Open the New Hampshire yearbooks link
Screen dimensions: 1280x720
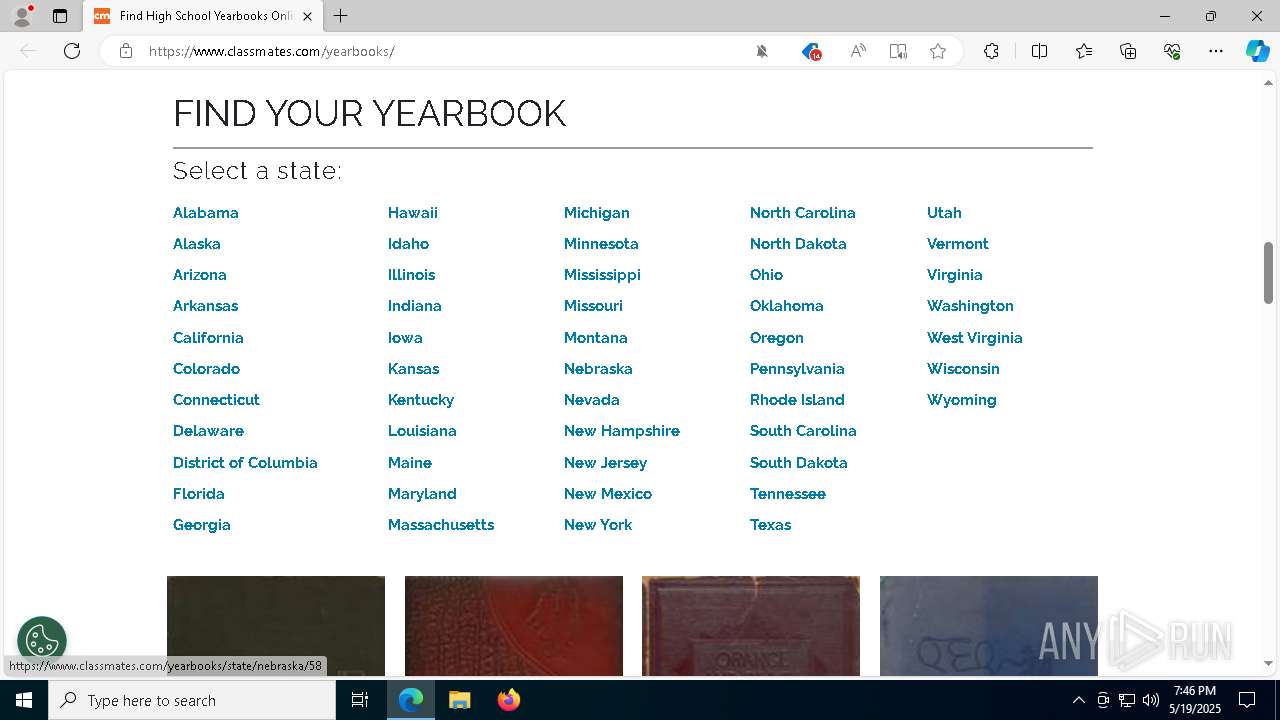(622, 431)
